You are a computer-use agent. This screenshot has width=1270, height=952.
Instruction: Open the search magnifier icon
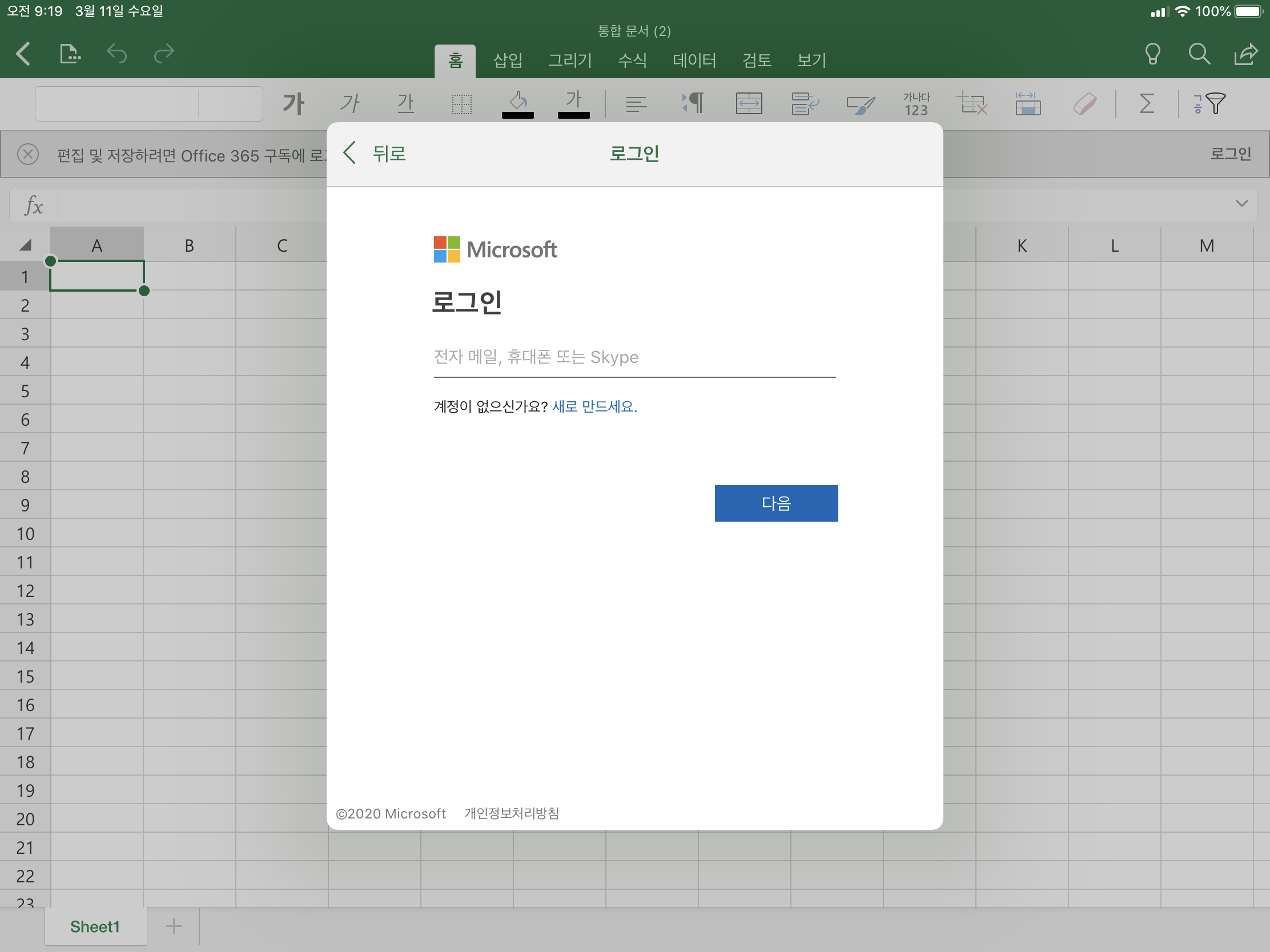coord(1199,55)
